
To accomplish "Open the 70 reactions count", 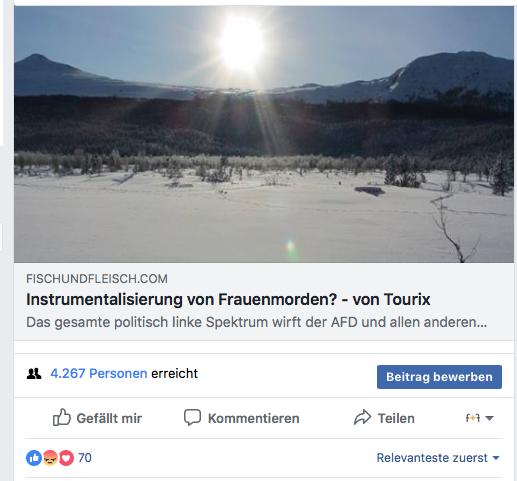I will 85,458.
